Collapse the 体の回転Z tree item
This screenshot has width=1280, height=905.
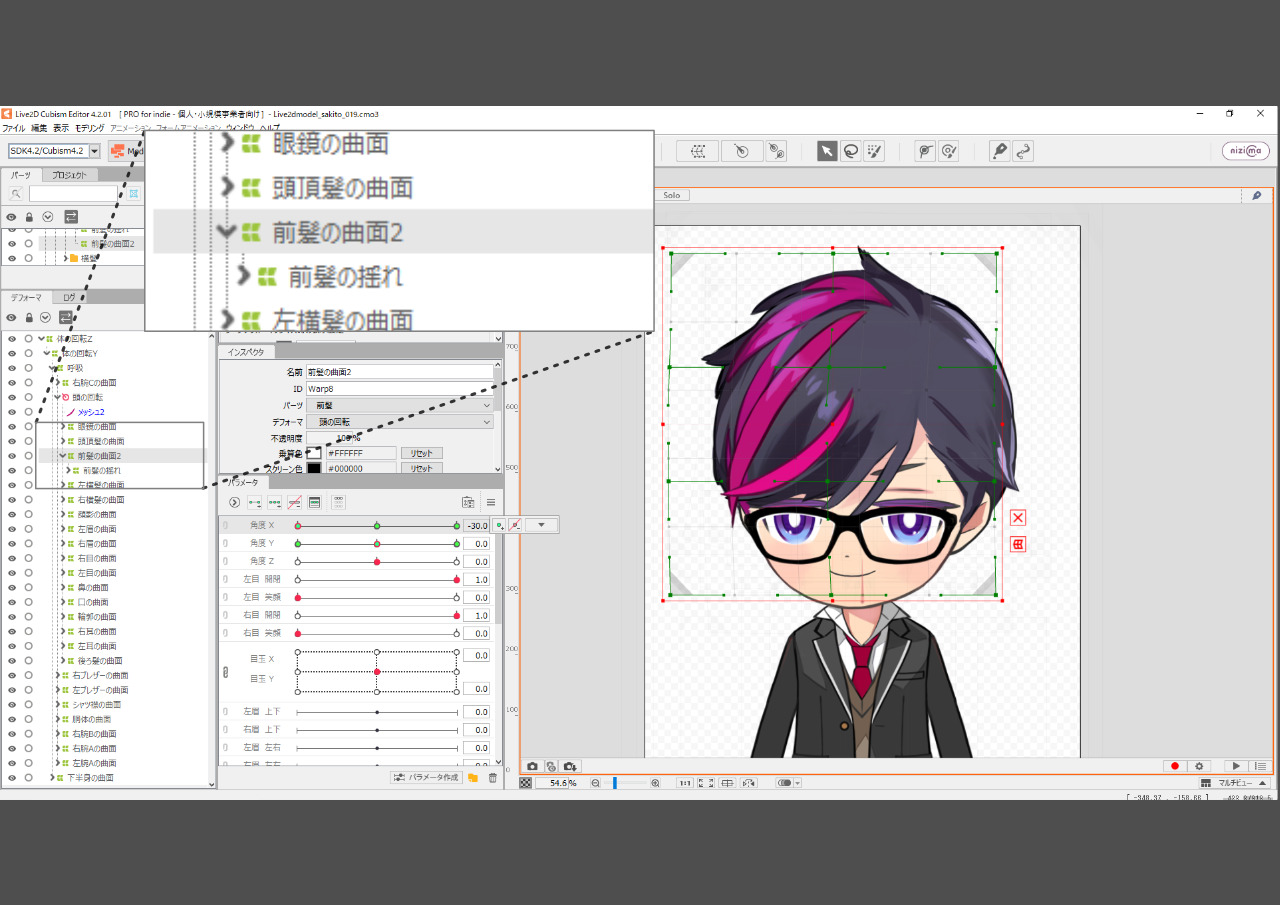click(41, 339)
